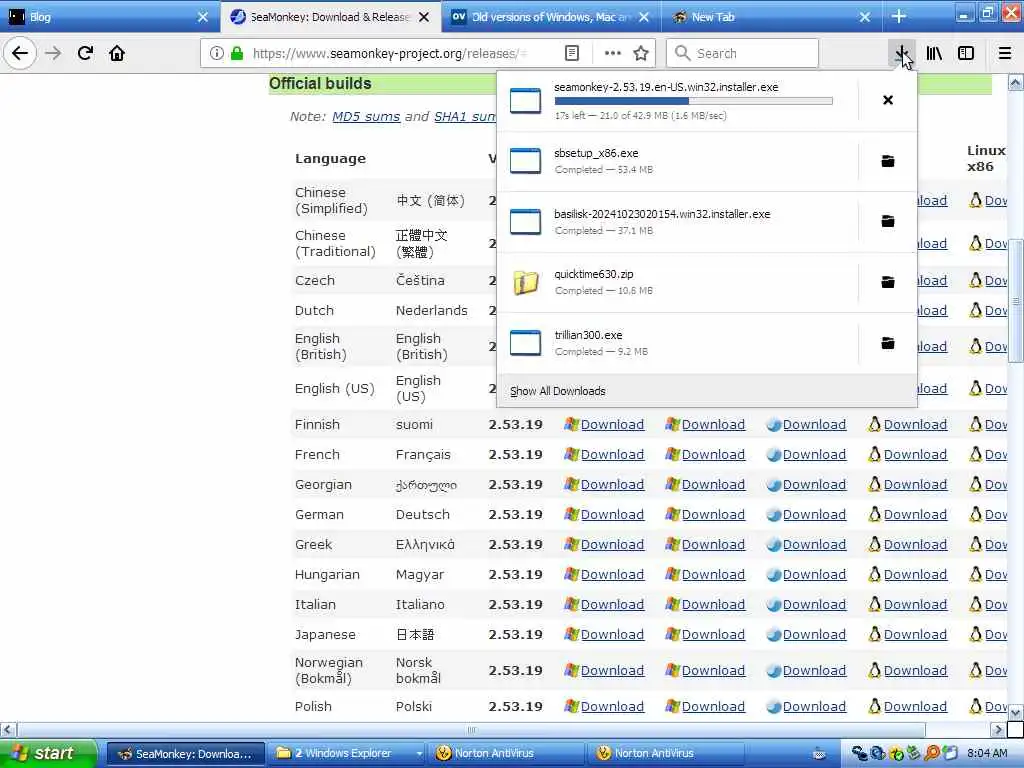Close the SeaMonkey Download tab
This screenshot has width=1024, height=768.
(424, 17)
